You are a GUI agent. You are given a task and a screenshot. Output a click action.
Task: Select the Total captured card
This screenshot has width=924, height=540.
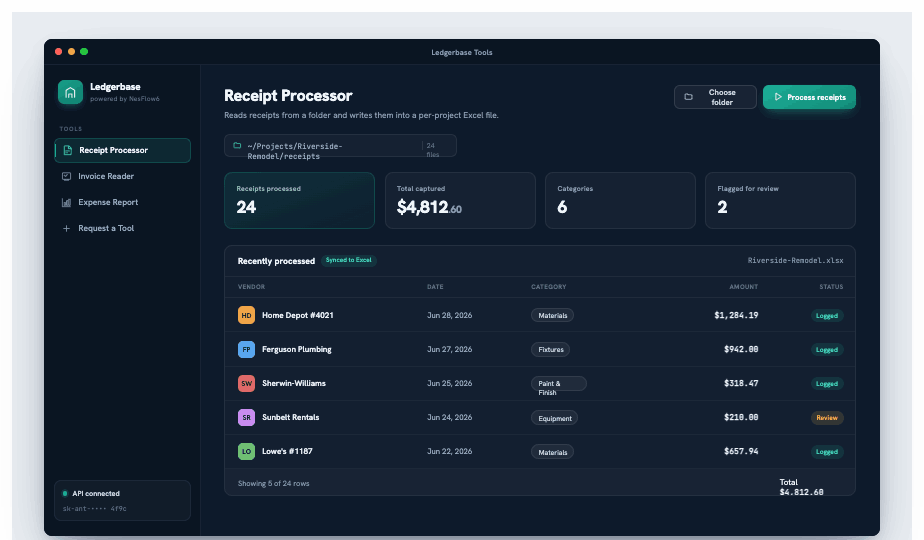coord(460,200)
